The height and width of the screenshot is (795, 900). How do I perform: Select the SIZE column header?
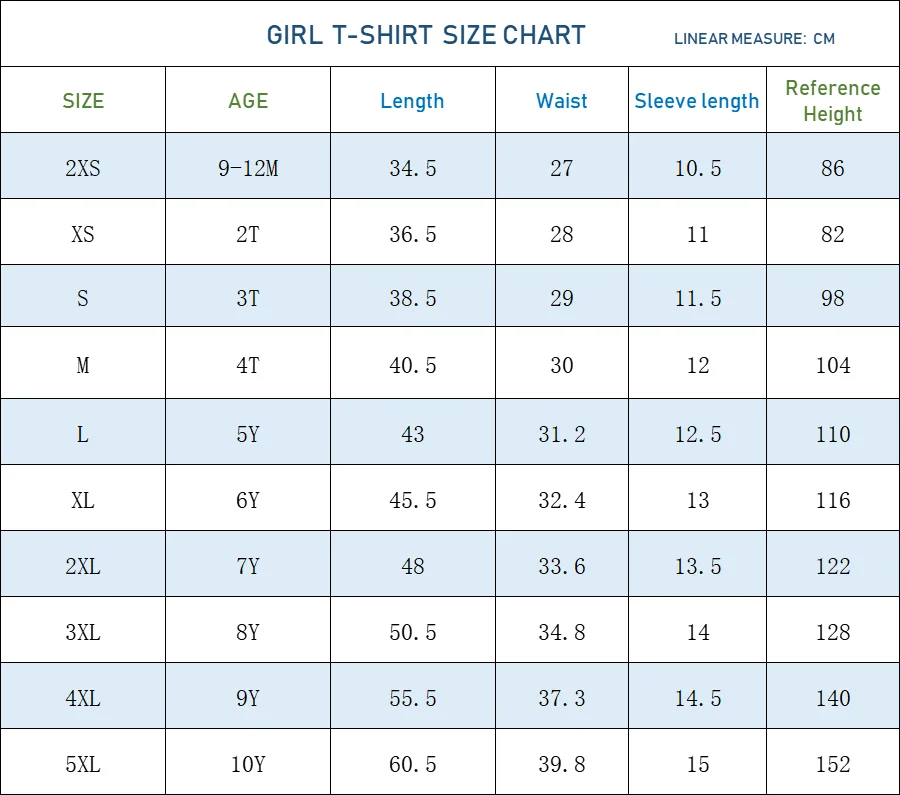[83, 101]
